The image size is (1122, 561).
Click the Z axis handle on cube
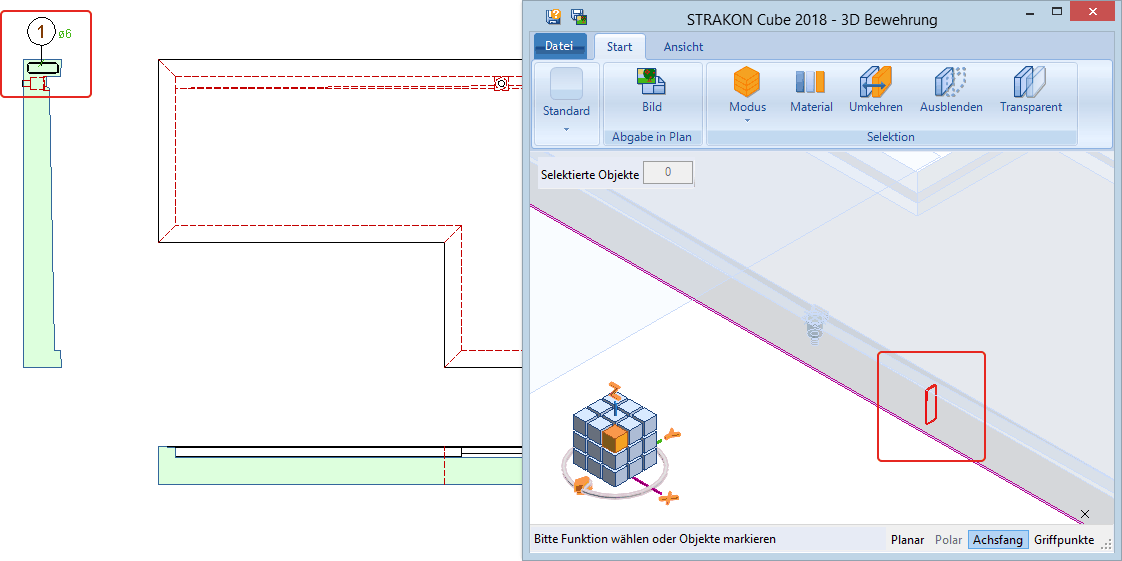[x=614, y=391]
